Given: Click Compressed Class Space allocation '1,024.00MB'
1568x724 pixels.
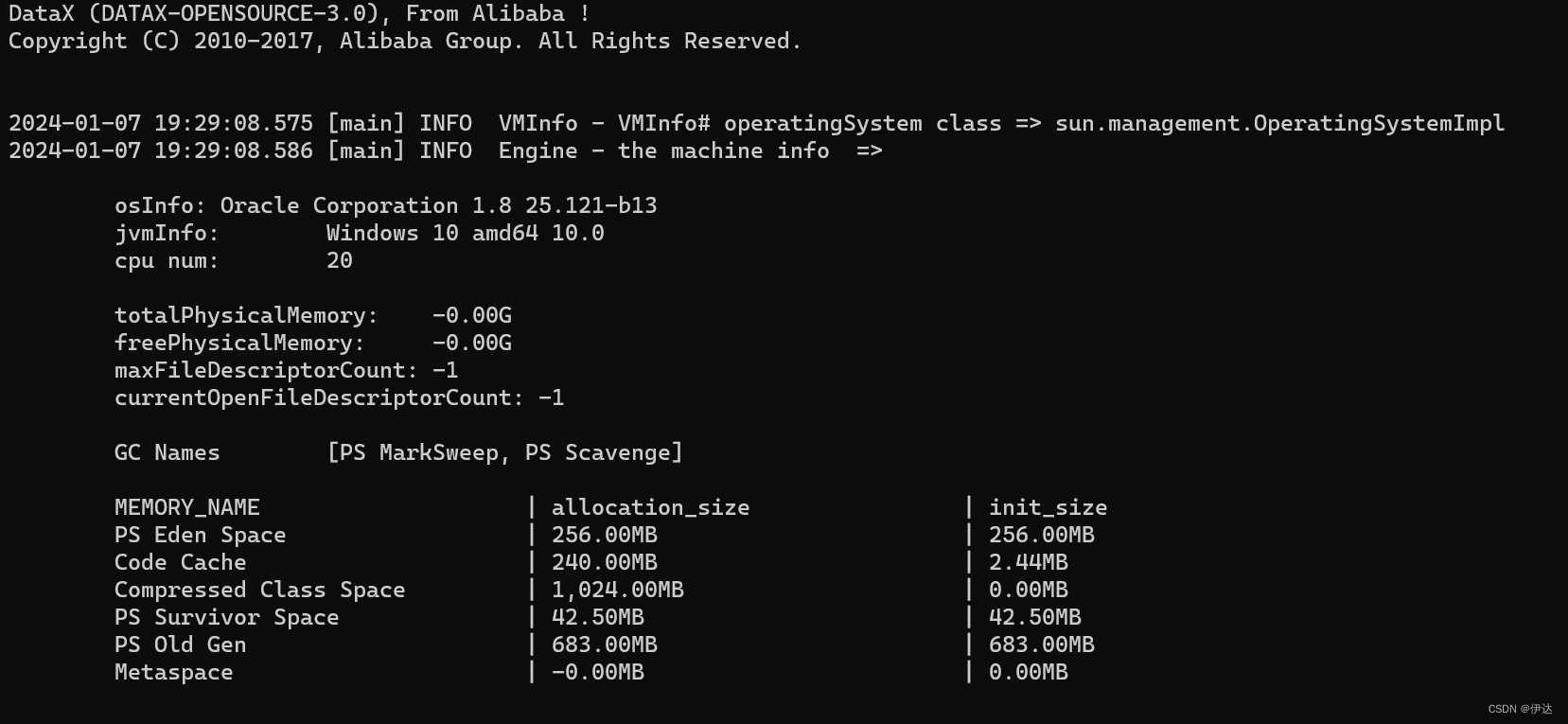Looking at the screenshot, I should pos(617,591).
